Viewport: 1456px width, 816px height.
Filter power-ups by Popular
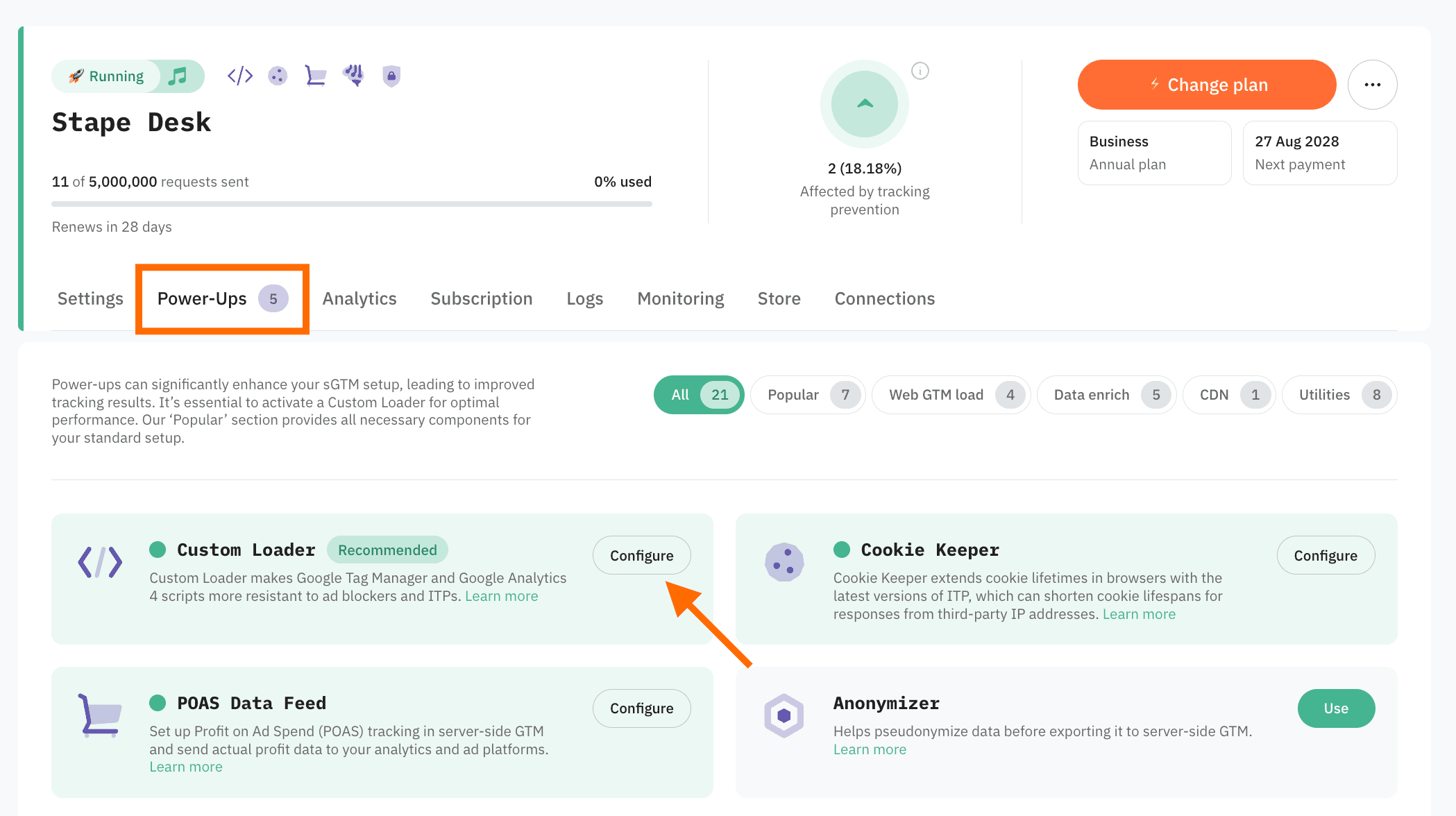[x=808, y=395]
